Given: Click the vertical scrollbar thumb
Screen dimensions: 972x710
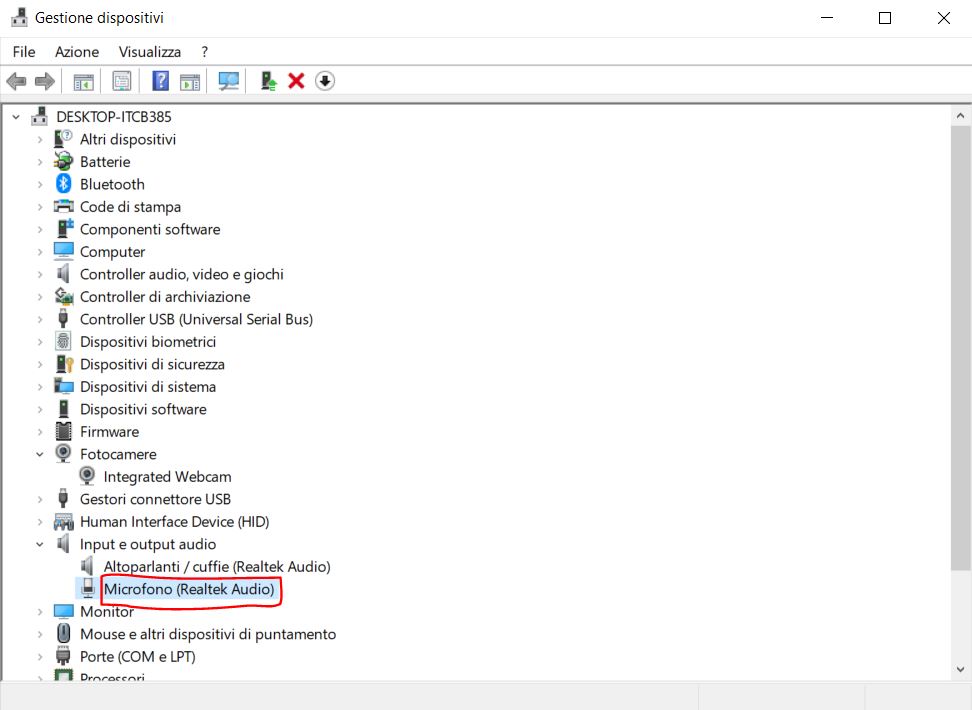Looking at the screenshot, I should (x=960, y=347).
